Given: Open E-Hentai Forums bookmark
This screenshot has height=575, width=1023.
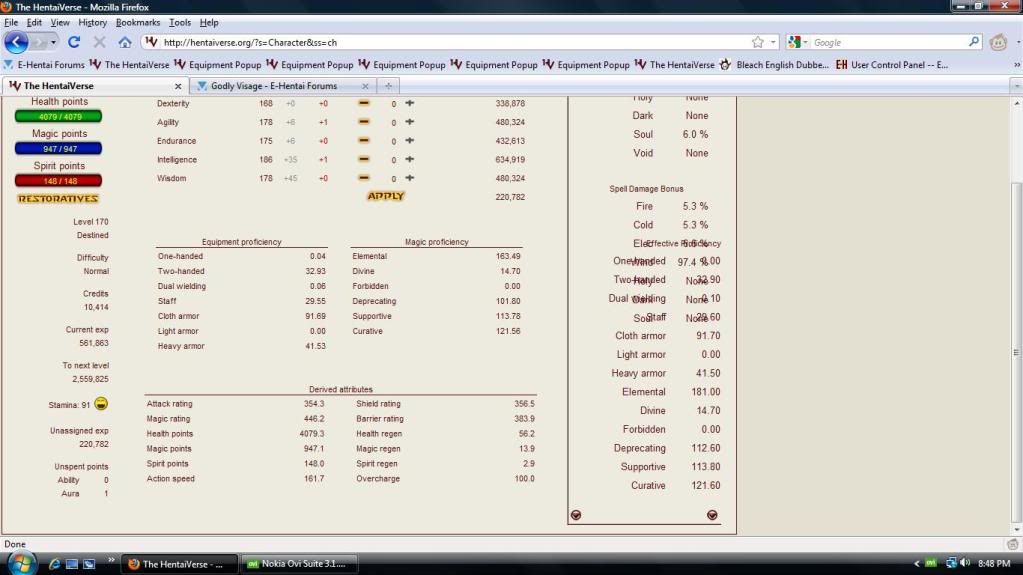Looking at the screenshot, I should click(44, 65).
